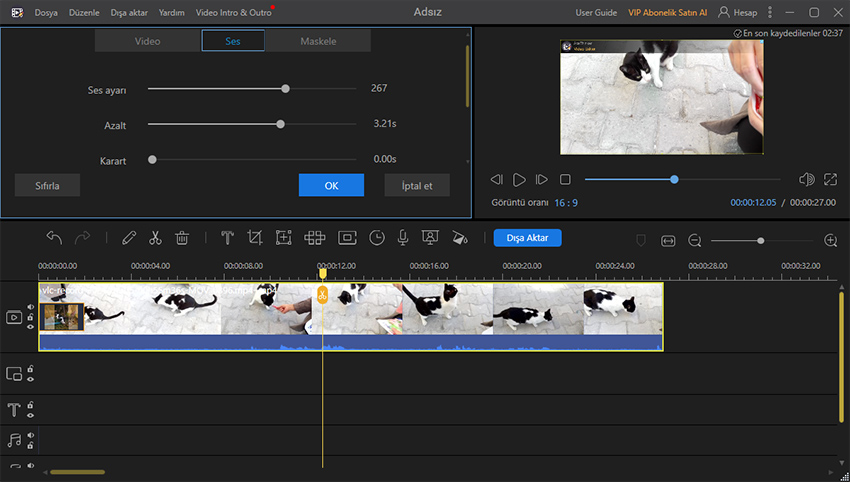The image size is (850, 482).
Task: Open the pencil edit tool
Action: [x=128, y=238]
